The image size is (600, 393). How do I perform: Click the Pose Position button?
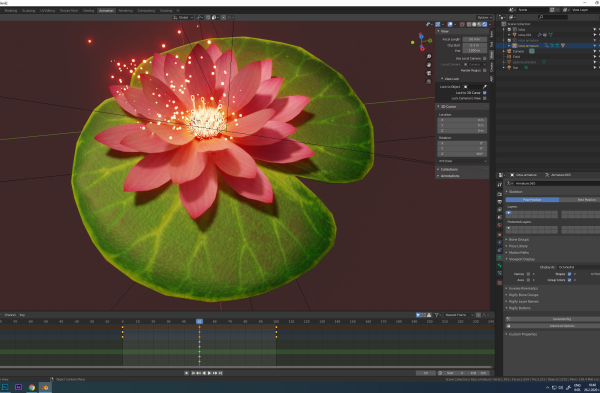532,200
